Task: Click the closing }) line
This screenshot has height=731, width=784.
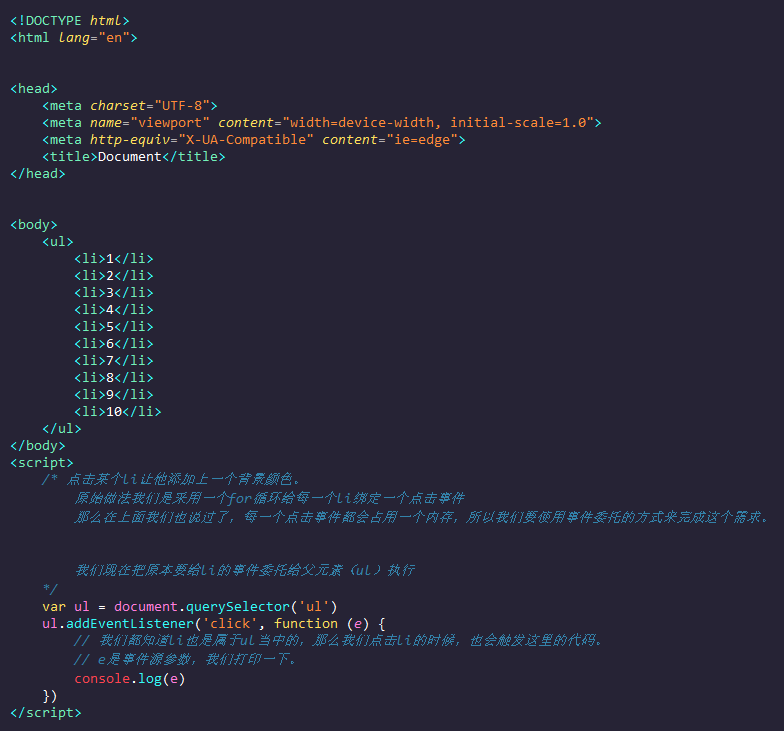Action: 50,696
